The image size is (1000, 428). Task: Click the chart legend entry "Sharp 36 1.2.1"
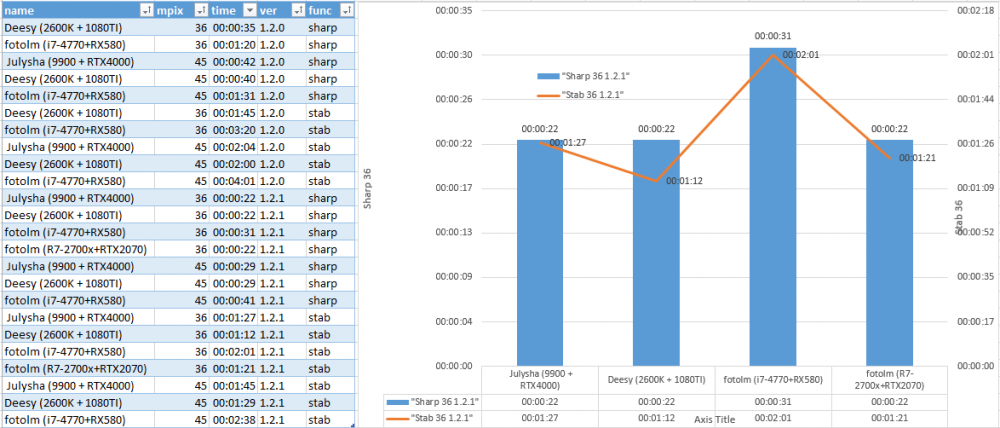[x=584, y=75]
